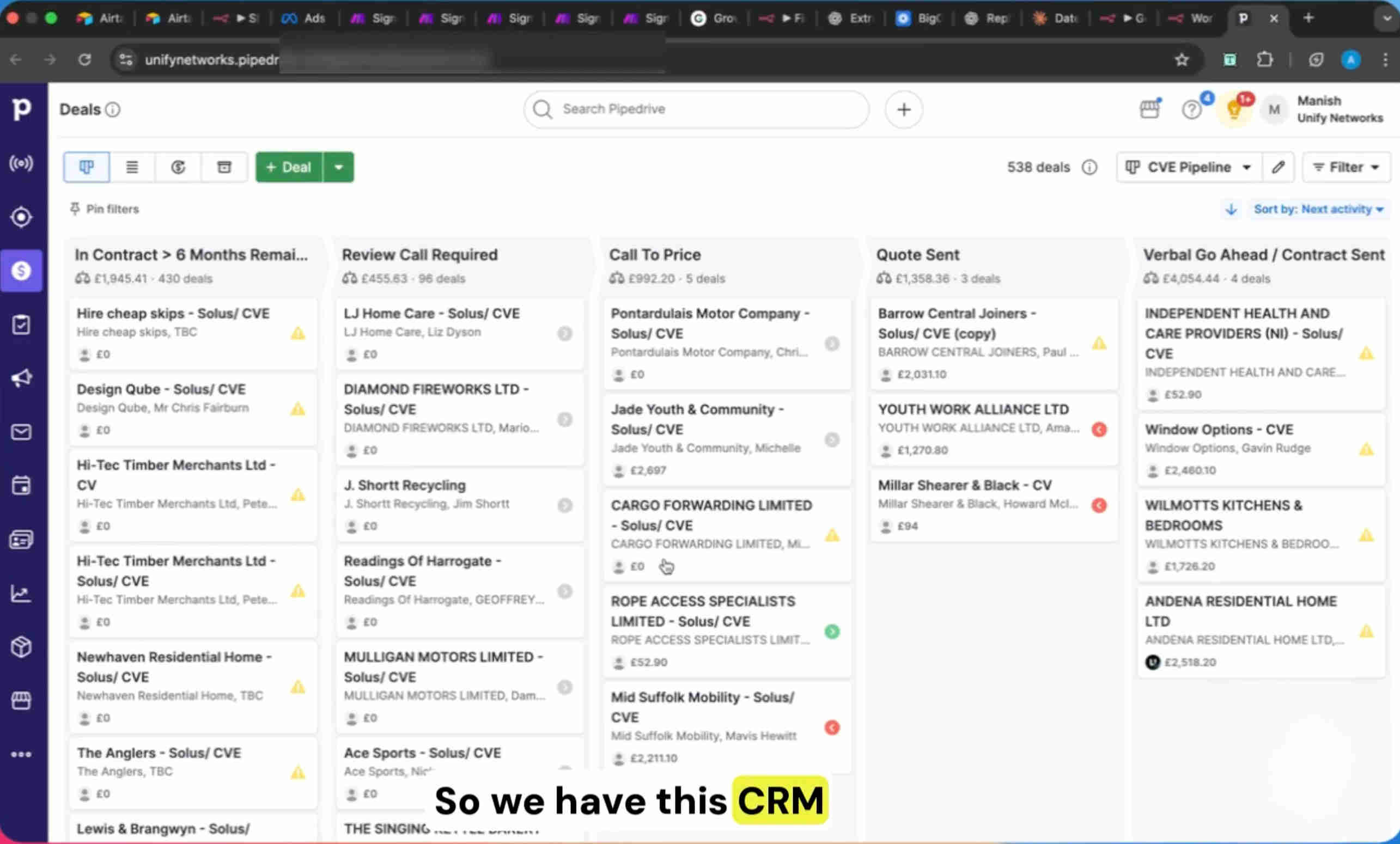Open Contacts card icon in sidebar

click(x=22, y=540)
